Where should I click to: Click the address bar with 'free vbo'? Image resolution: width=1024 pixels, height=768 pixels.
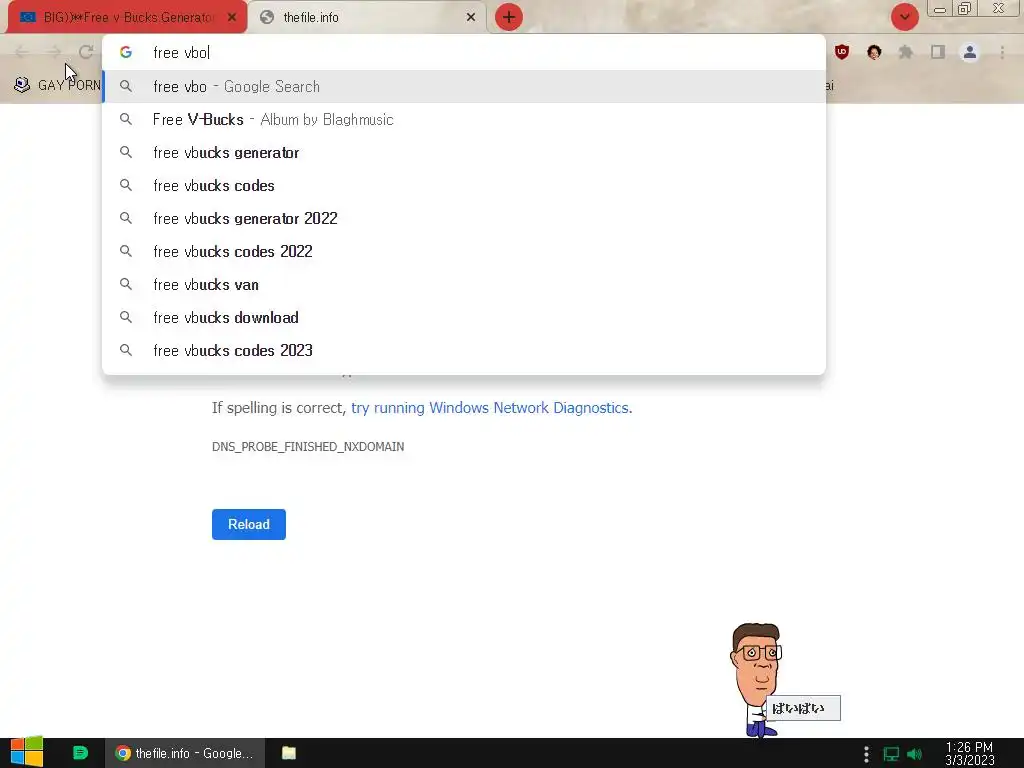464,52
